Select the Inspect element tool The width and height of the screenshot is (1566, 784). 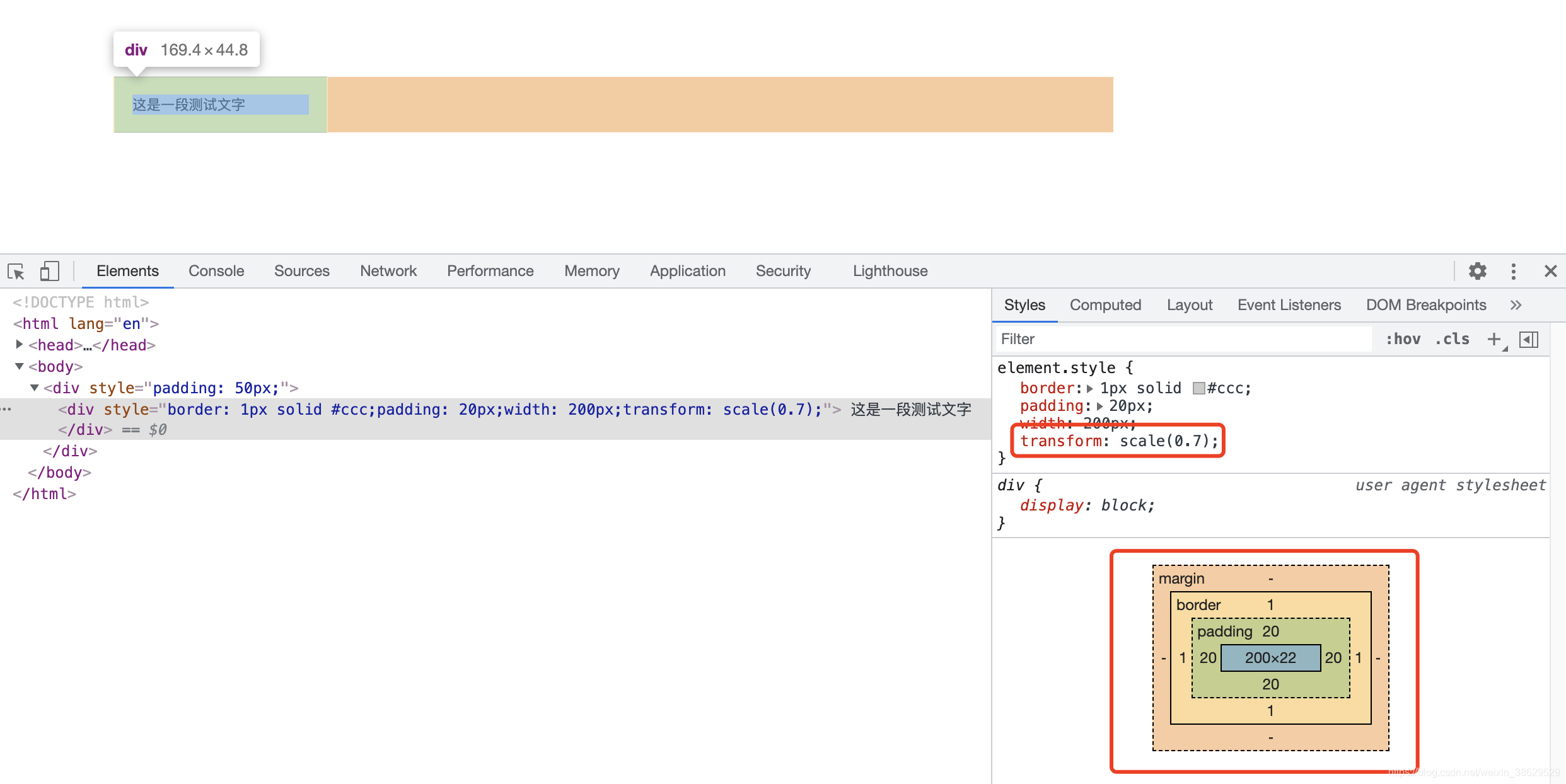[16, 271]
